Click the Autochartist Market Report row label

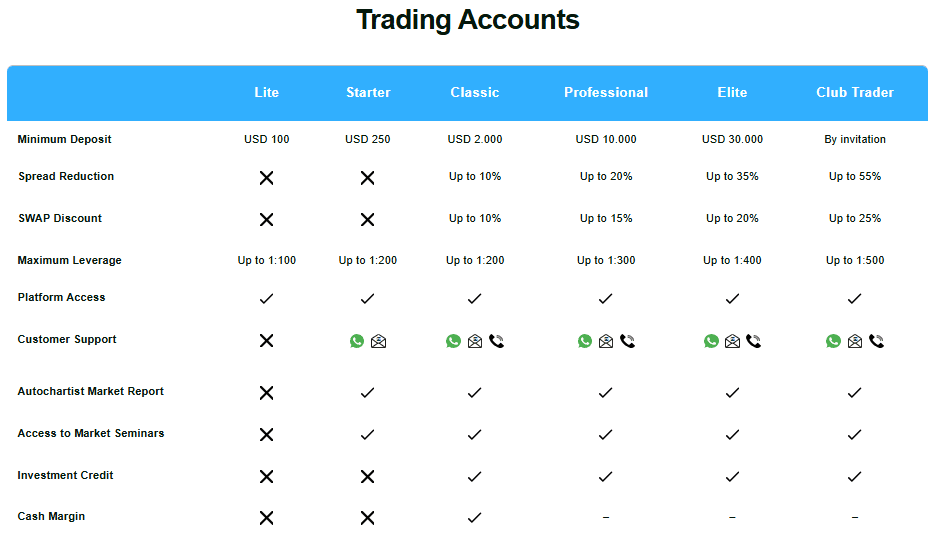[x=90, y=391]
